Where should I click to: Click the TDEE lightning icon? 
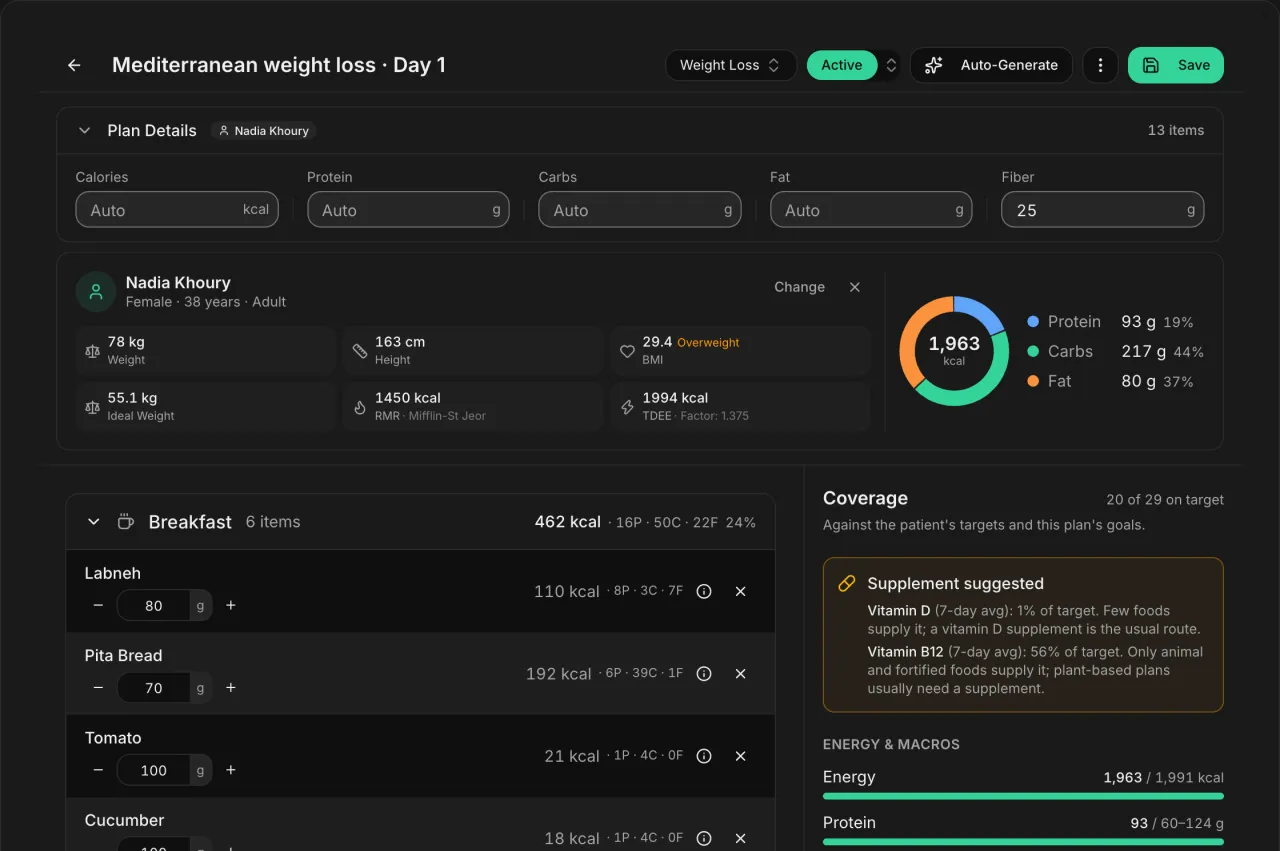coord(628,407)
